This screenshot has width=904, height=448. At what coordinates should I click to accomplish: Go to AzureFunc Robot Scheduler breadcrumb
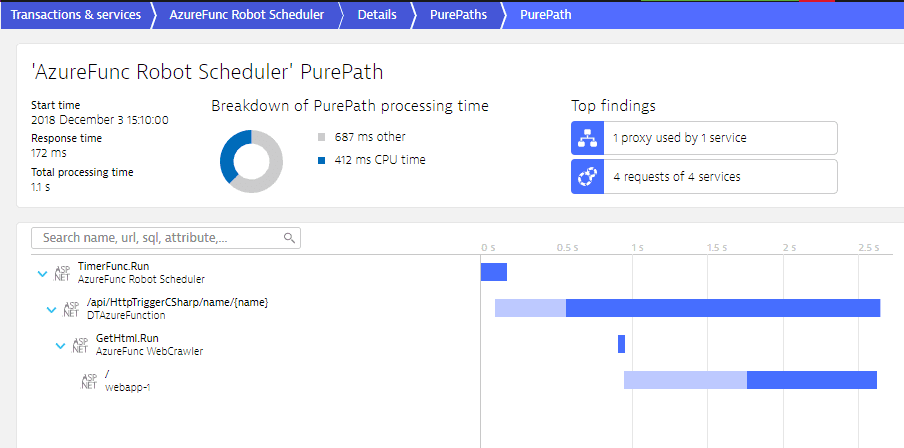pyautogui.click(x=247, y=14)
